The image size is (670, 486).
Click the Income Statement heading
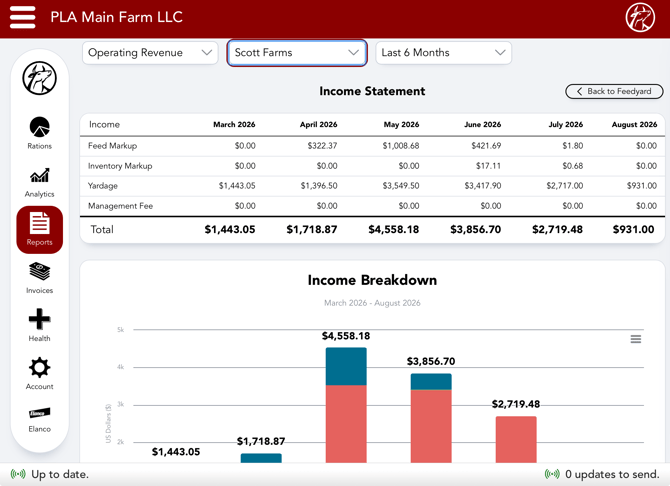click(372, 91)
